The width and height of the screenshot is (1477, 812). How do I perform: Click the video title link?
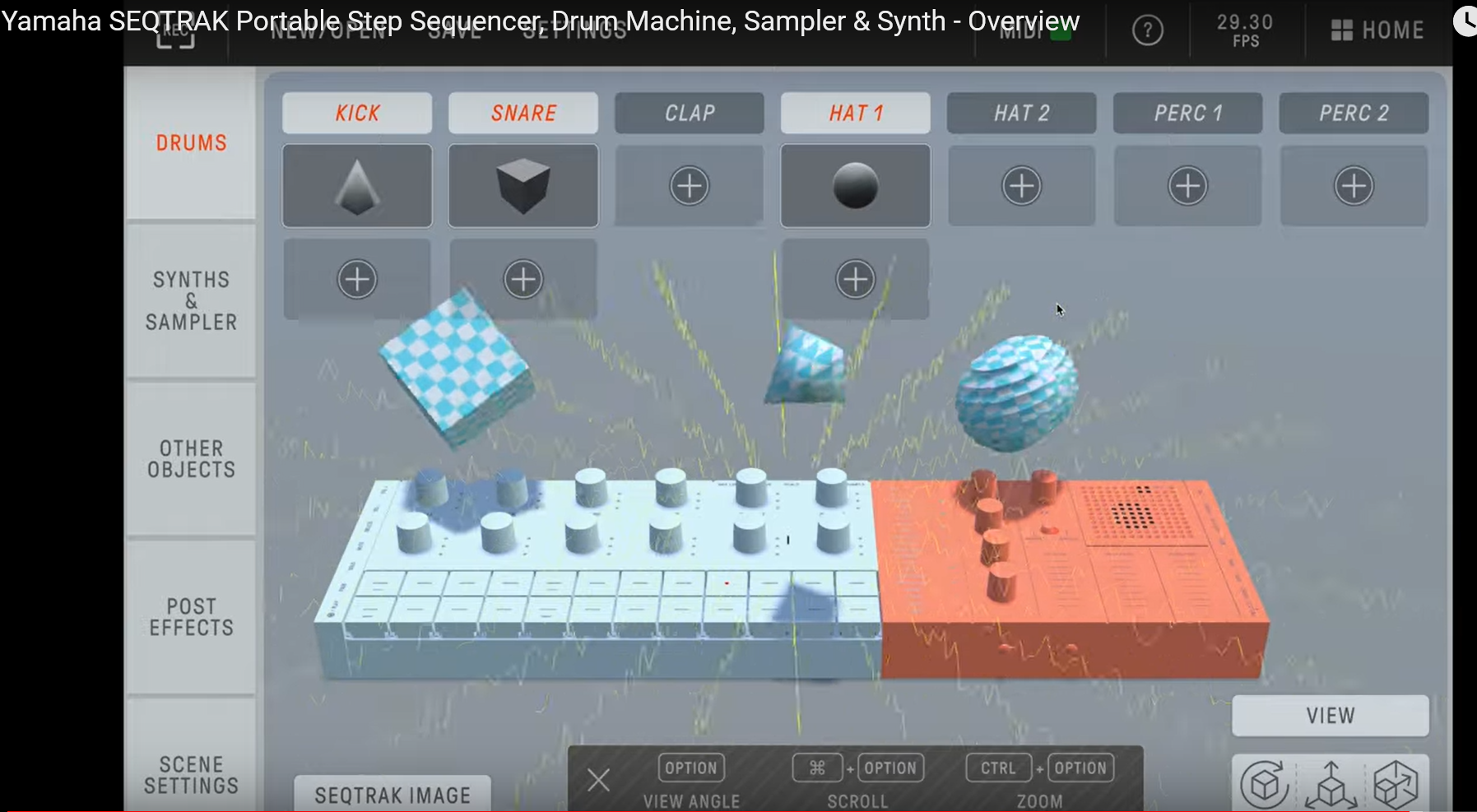click(x=541, y=21)
